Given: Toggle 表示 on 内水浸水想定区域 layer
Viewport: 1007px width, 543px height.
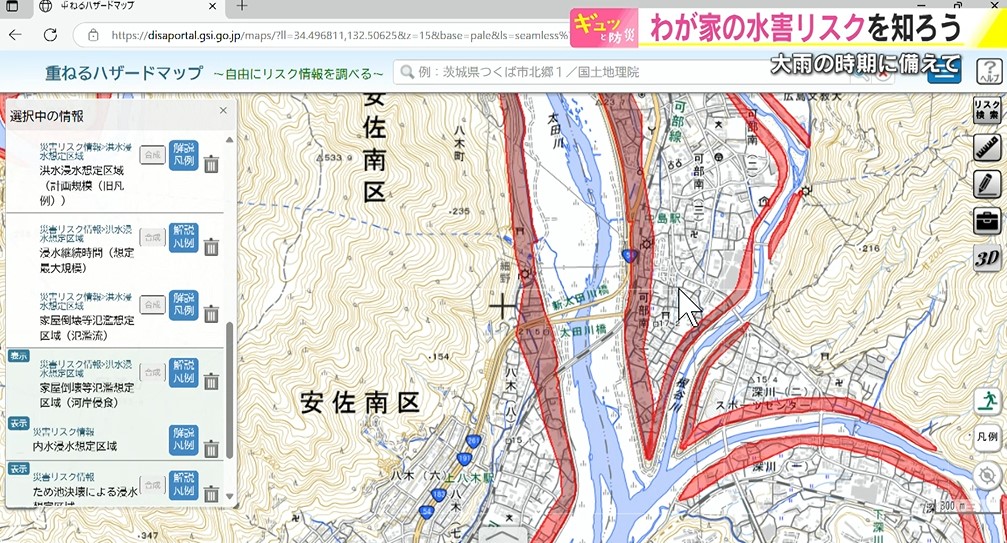Looking at the screenshot, I should pyautogui.click(x=18, y=423).
